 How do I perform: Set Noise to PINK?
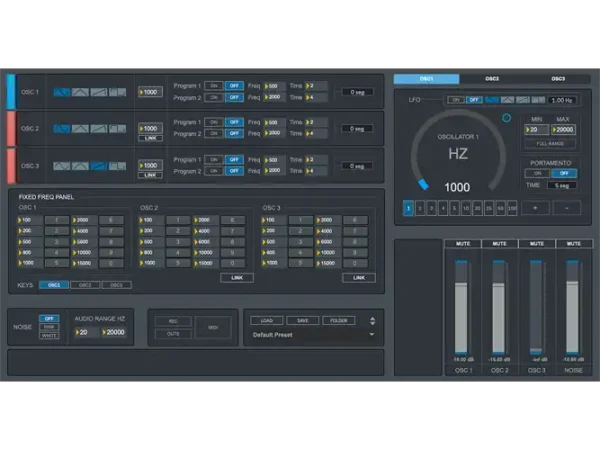coord(49,327)
